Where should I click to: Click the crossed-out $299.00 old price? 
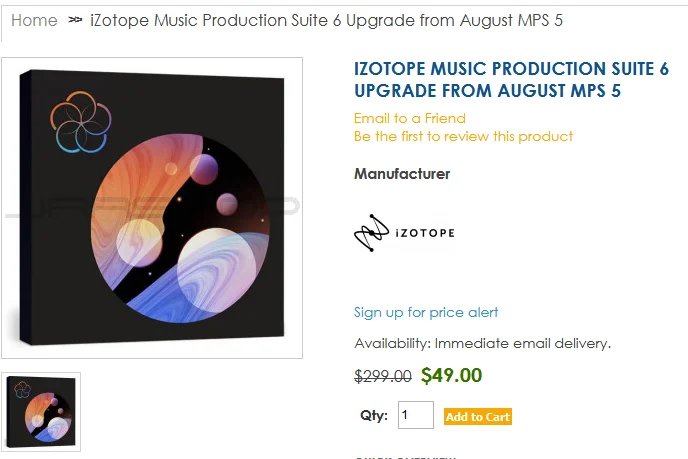(383, 376)
